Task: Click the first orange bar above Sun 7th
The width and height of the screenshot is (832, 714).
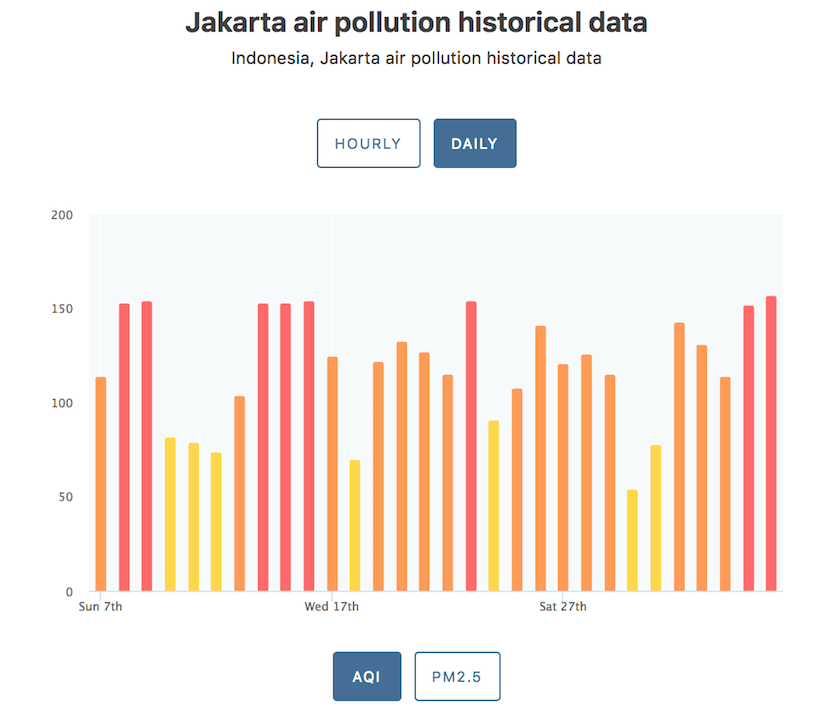Action: 101,484
